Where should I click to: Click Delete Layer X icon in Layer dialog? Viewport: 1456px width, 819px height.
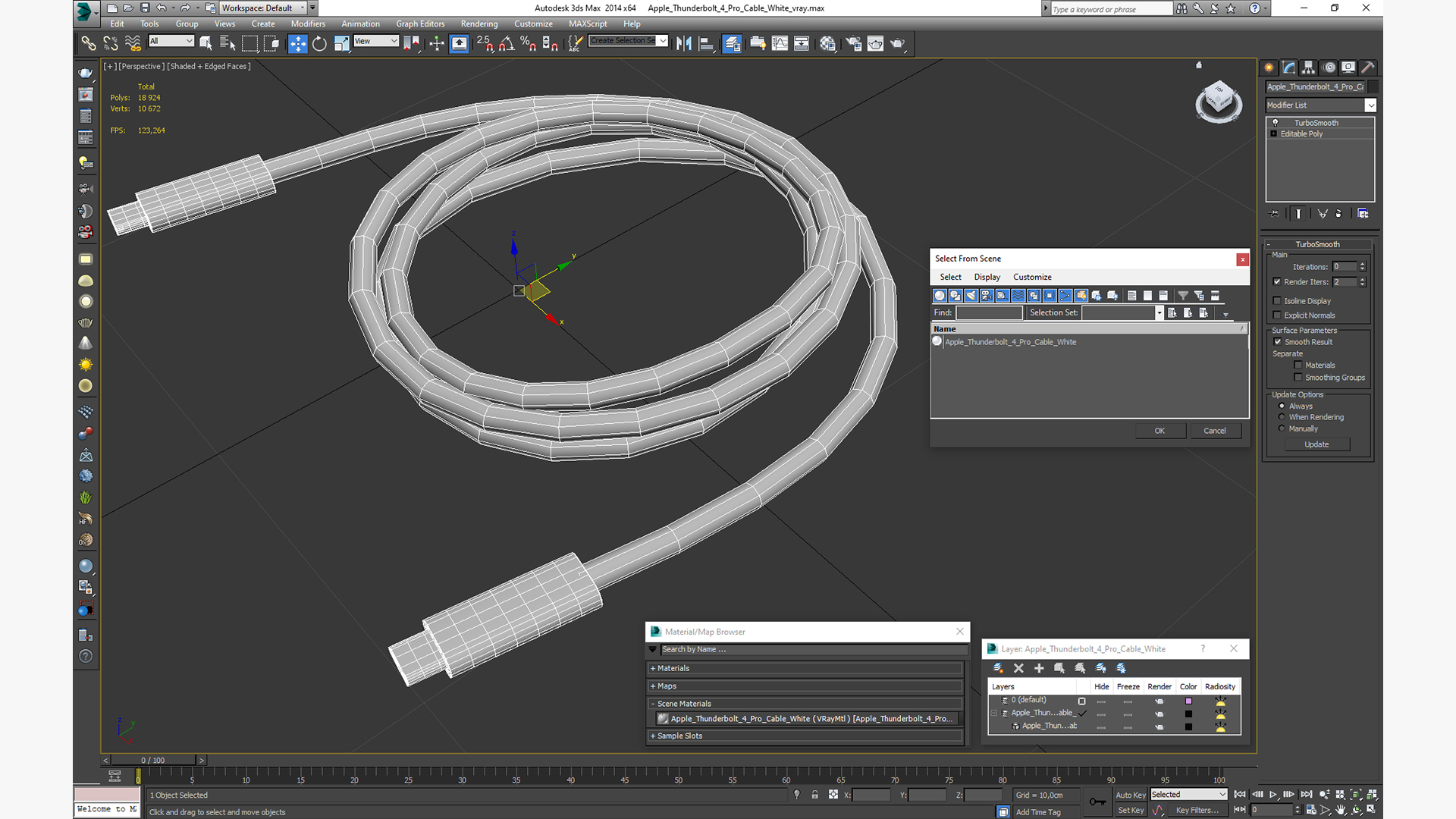tap(1018, 668)
